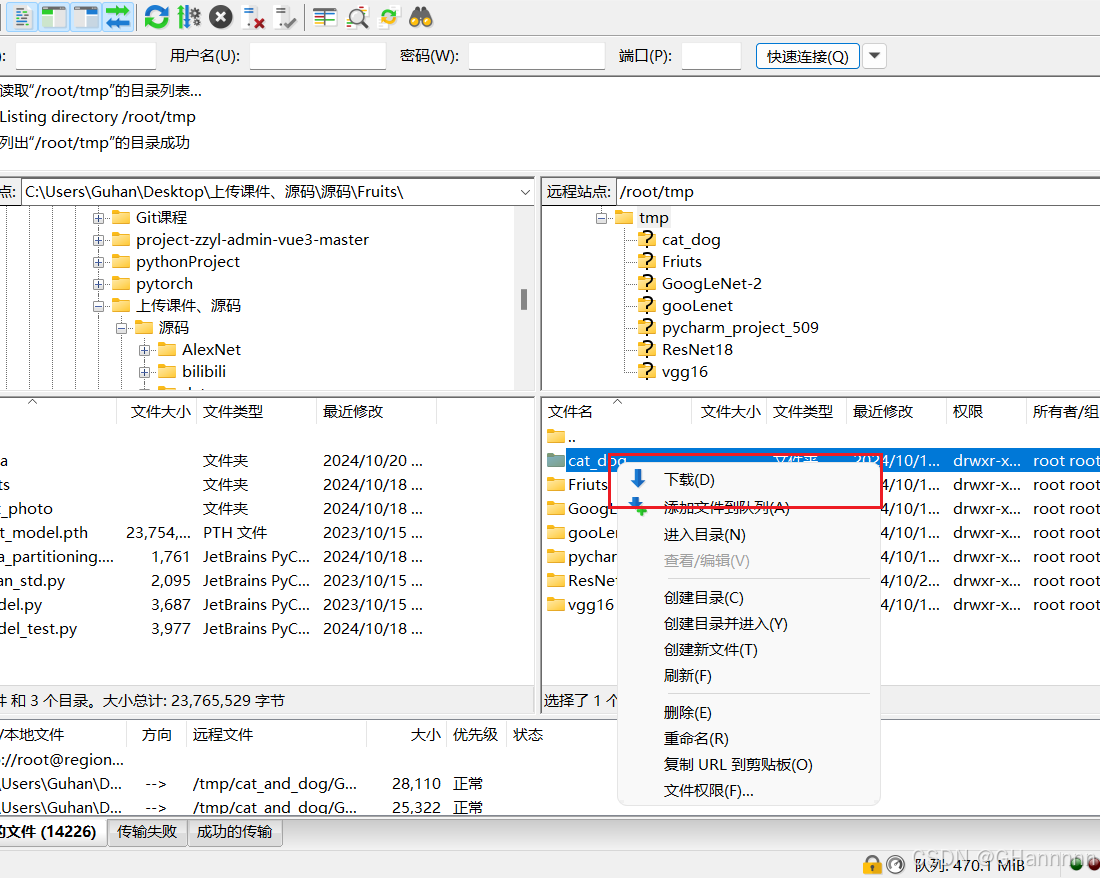Image resolution: width=1100 pixels, height=878 pixels.
Task: Click inside the 端口(P) input field
Action: coord(710,56)
